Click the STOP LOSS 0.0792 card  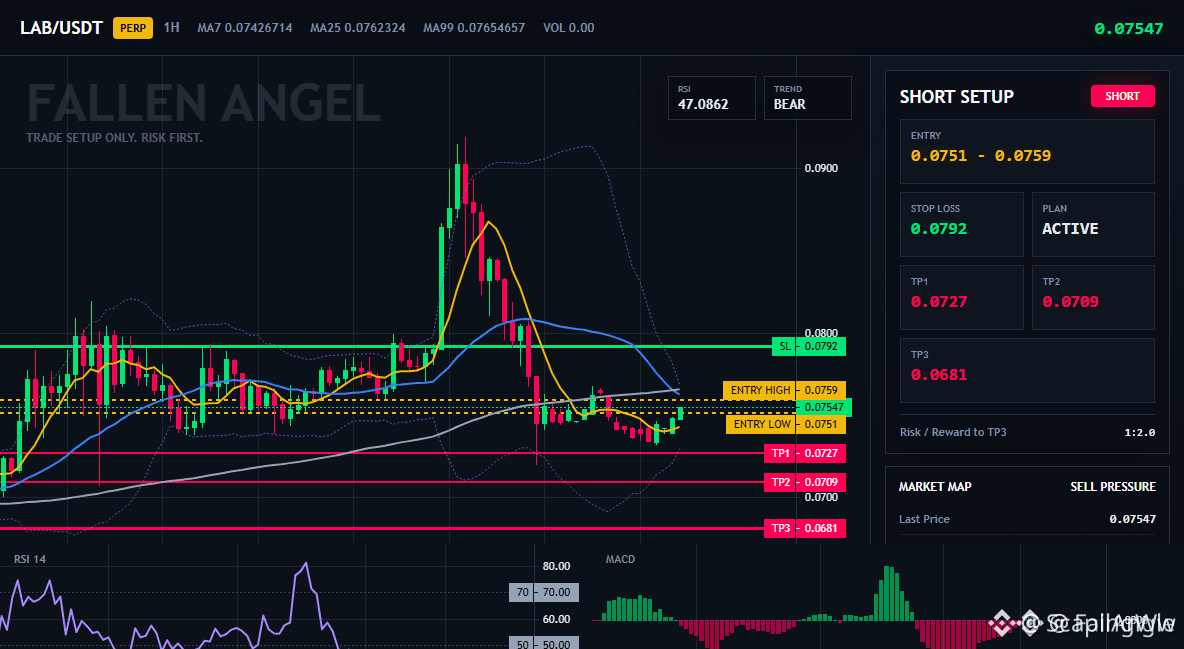click(x=961, y=224)
